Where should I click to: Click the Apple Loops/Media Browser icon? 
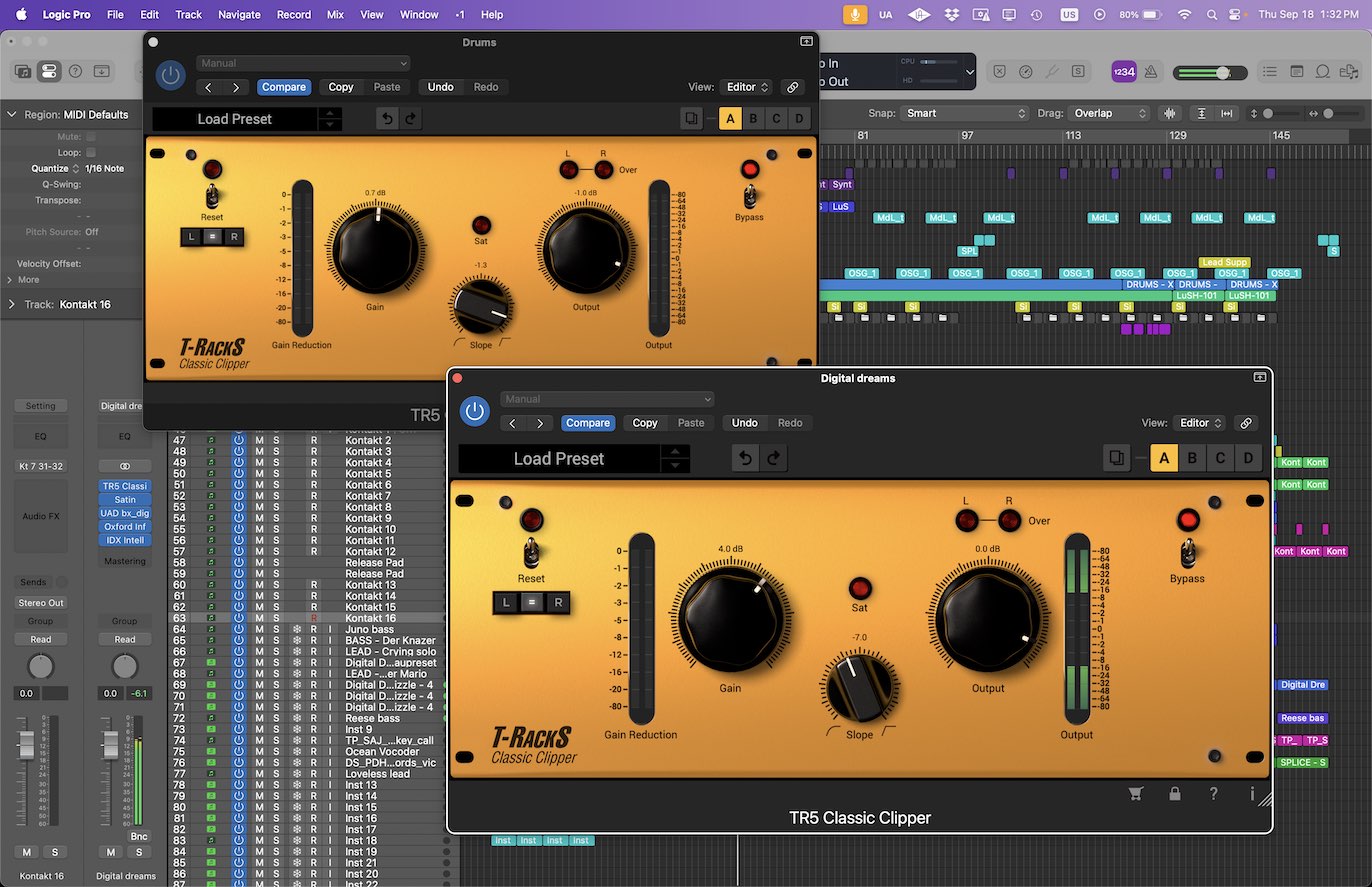(1350, 71)
